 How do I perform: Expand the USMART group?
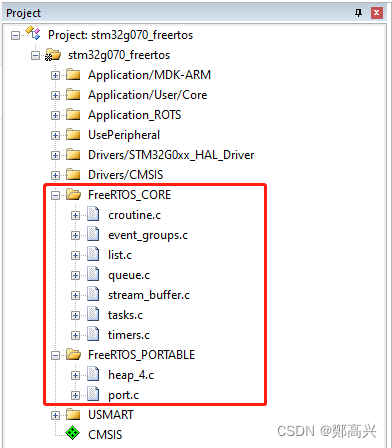[x=55, y=415]
